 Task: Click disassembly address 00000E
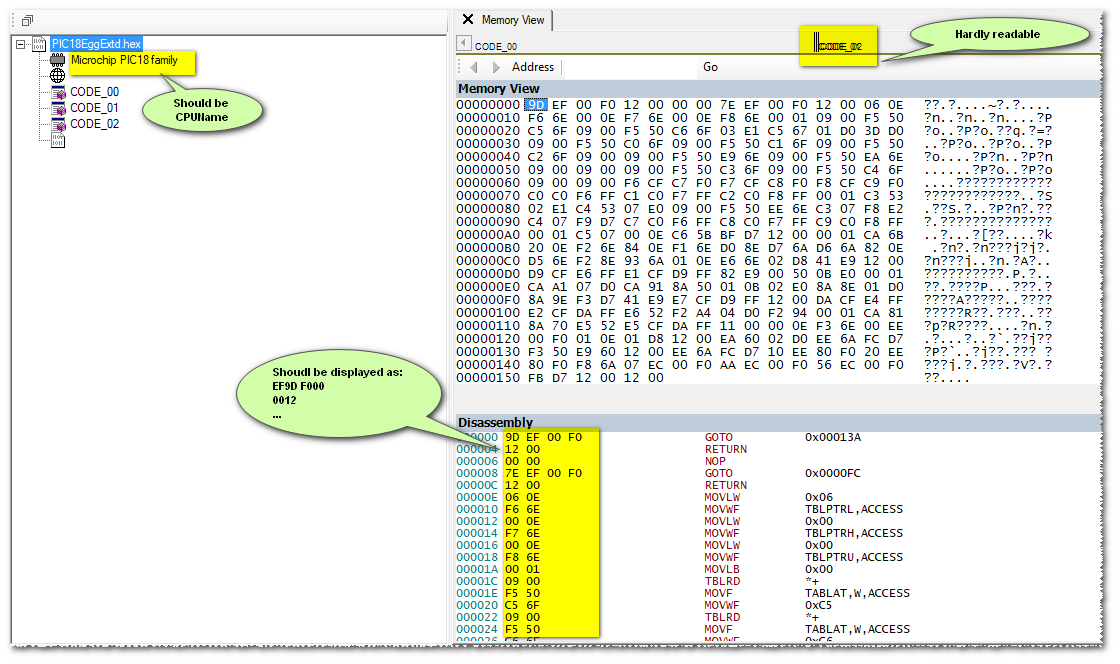click(x=477, y=498)
